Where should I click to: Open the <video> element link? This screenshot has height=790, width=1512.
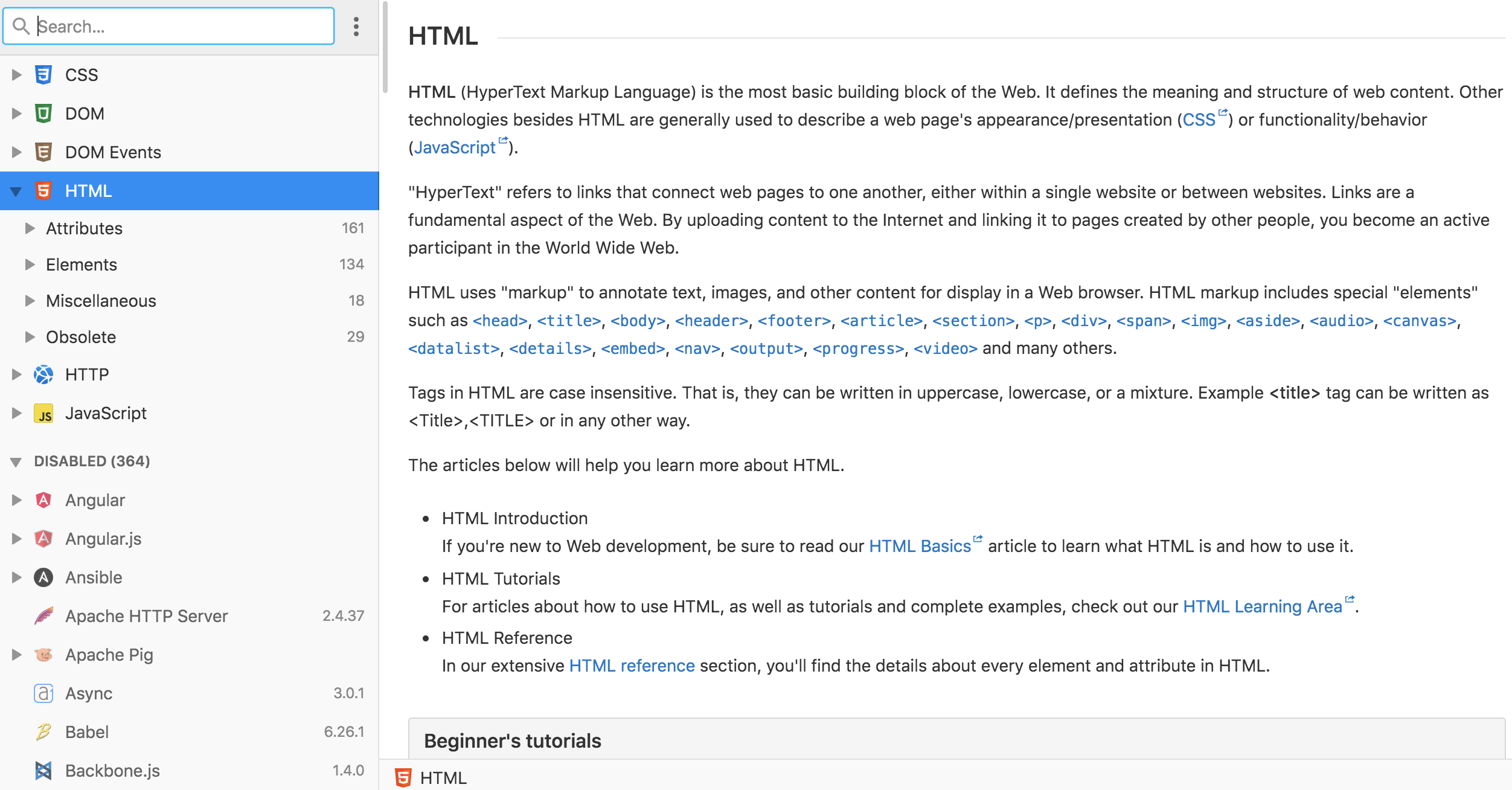point(945,348)
